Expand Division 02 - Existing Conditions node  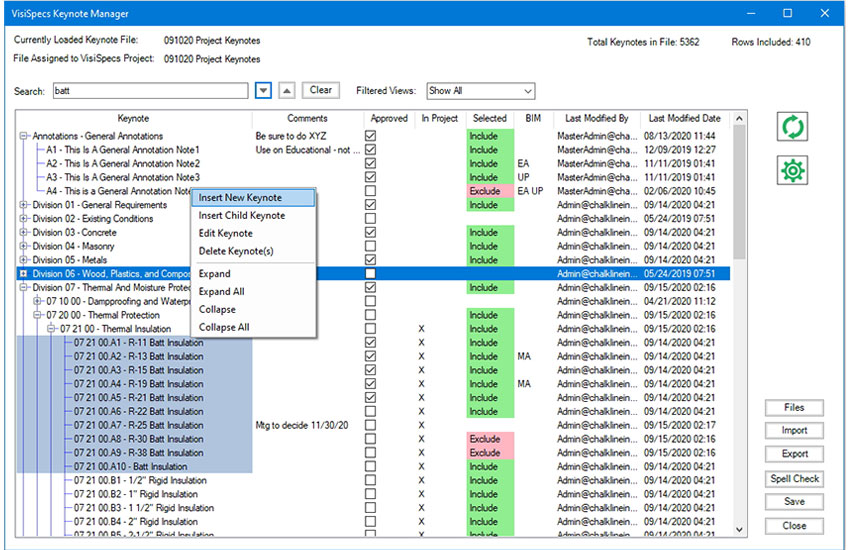point(23,218)
